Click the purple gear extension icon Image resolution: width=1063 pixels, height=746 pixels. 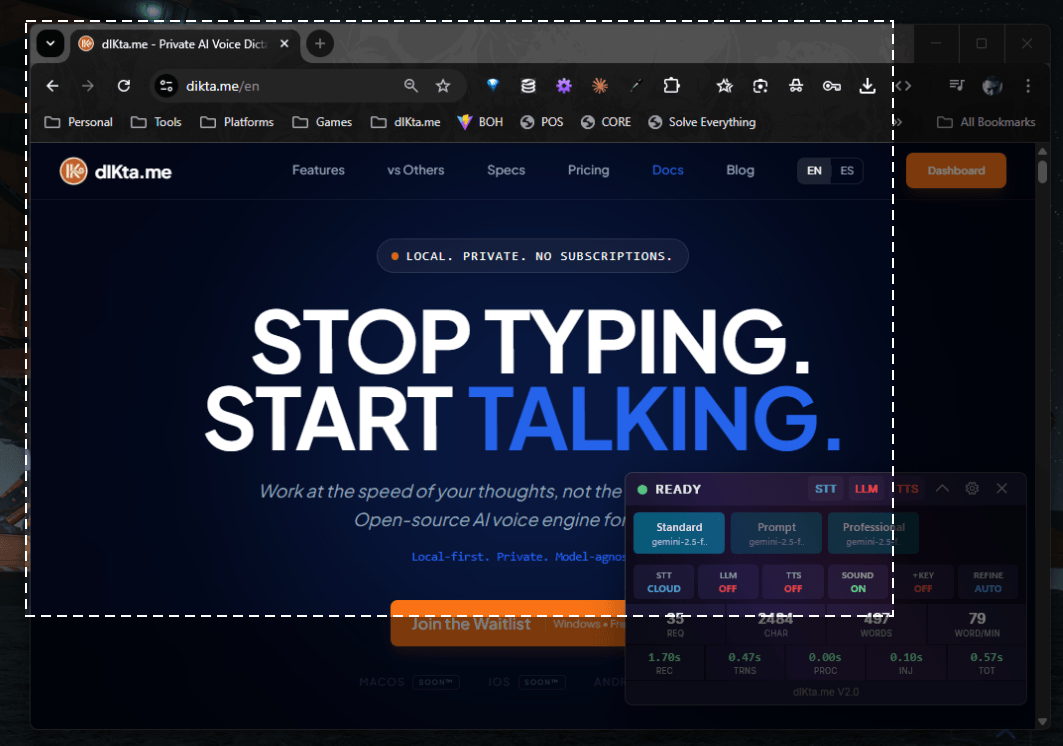[564, 86]
